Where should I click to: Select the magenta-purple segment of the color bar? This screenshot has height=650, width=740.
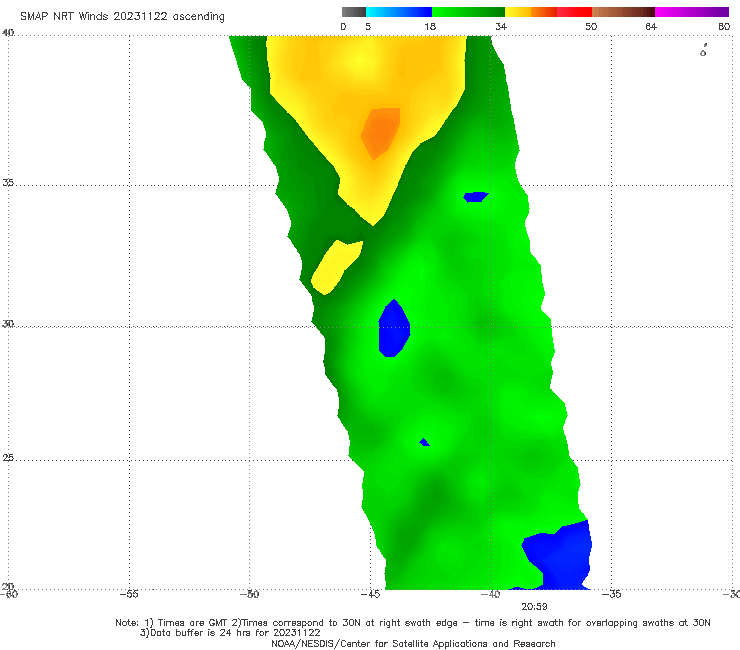click(692, 12)
